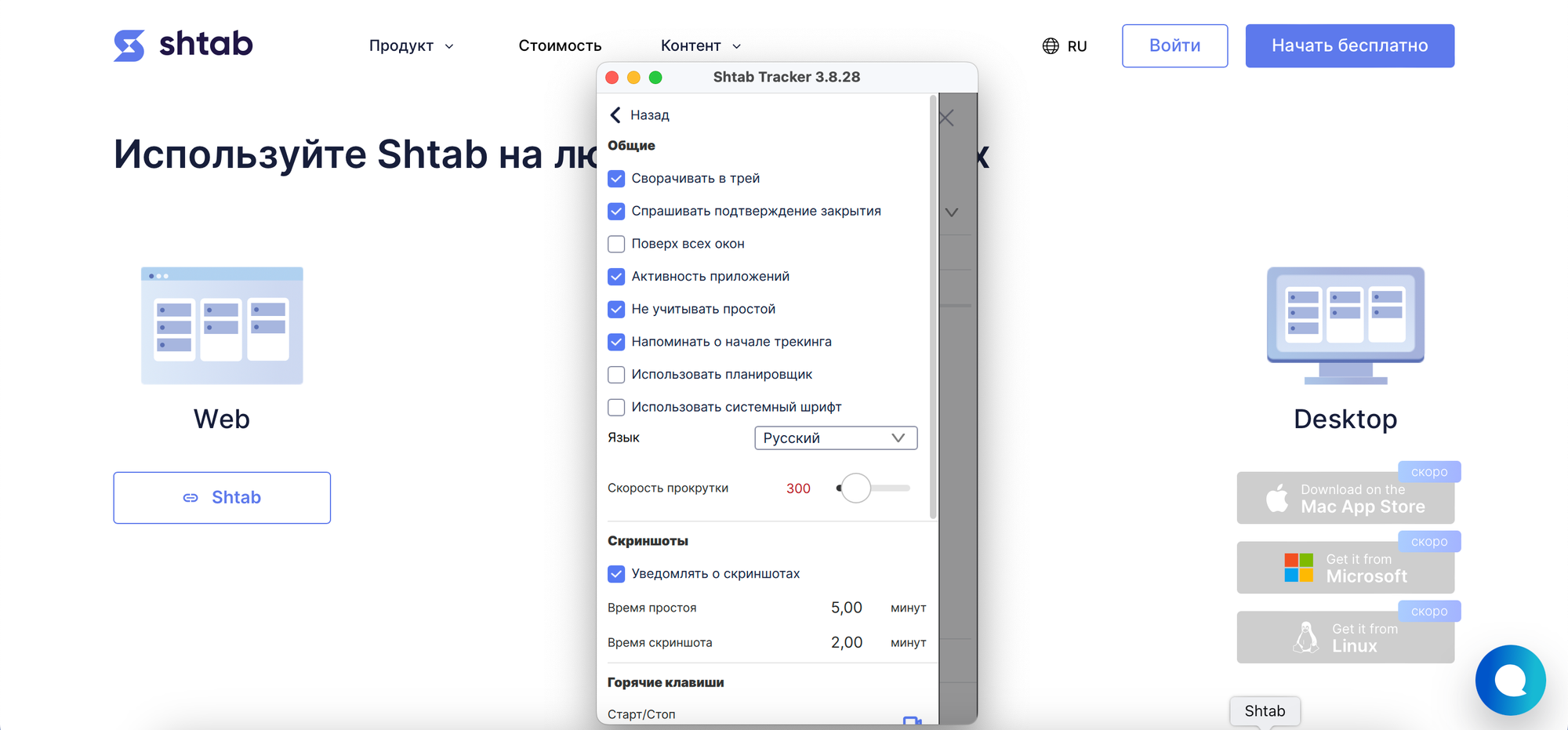Toggle Сворачивать в трей checkbox
This screenshot has width=1568, height=730.
point(616,179)
